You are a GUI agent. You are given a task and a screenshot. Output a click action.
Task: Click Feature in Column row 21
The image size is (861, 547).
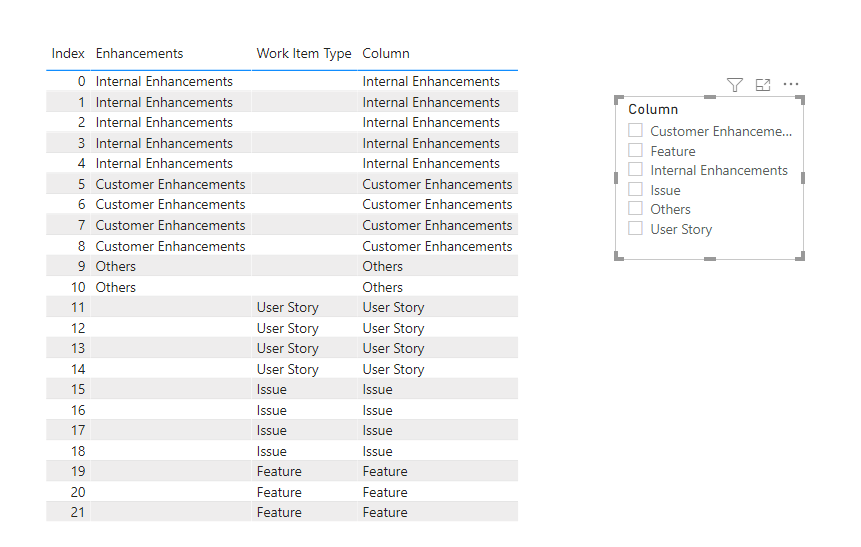pos(385,512)
